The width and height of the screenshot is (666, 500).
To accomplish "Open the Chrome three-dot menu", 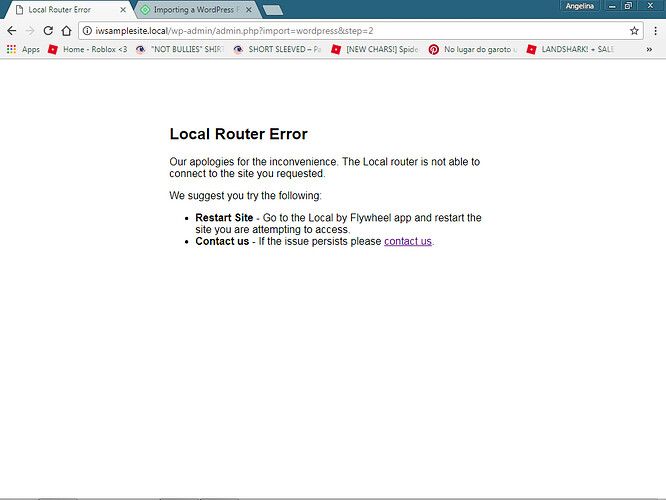I will point(655,31).
